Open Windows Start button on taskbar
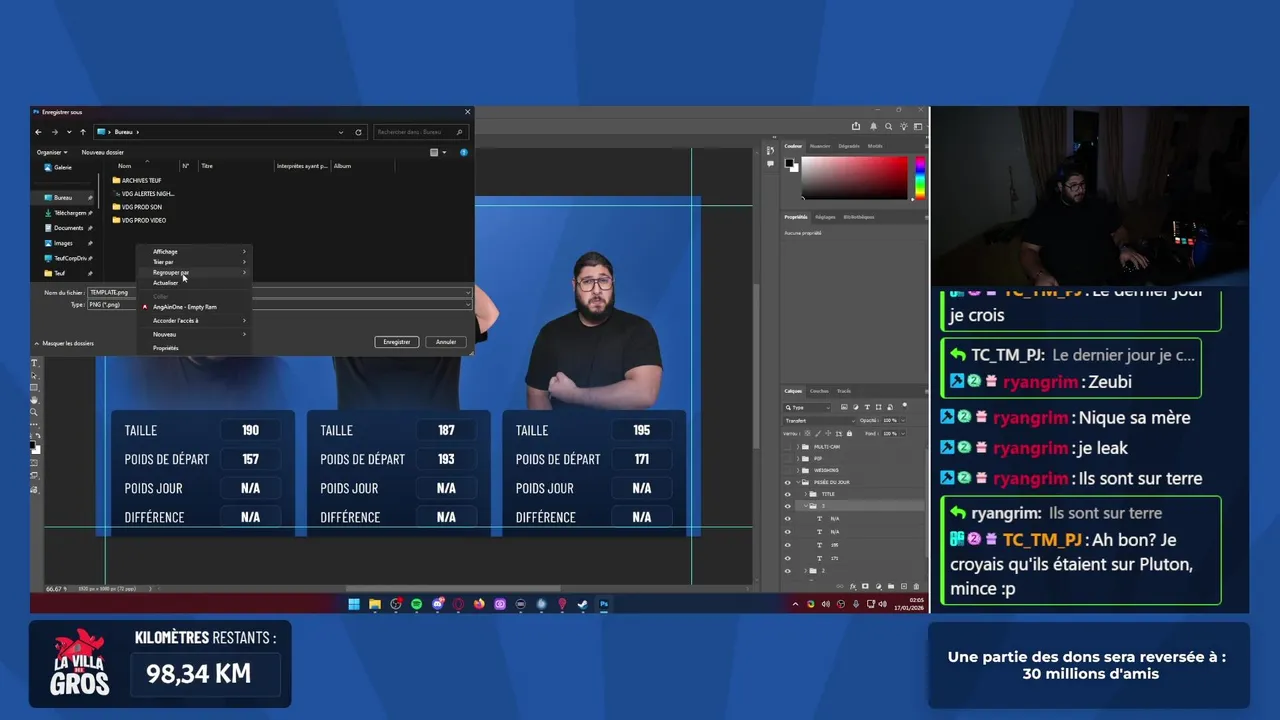Viewport: 1280px width, 720px height. [x=354, y=604]
